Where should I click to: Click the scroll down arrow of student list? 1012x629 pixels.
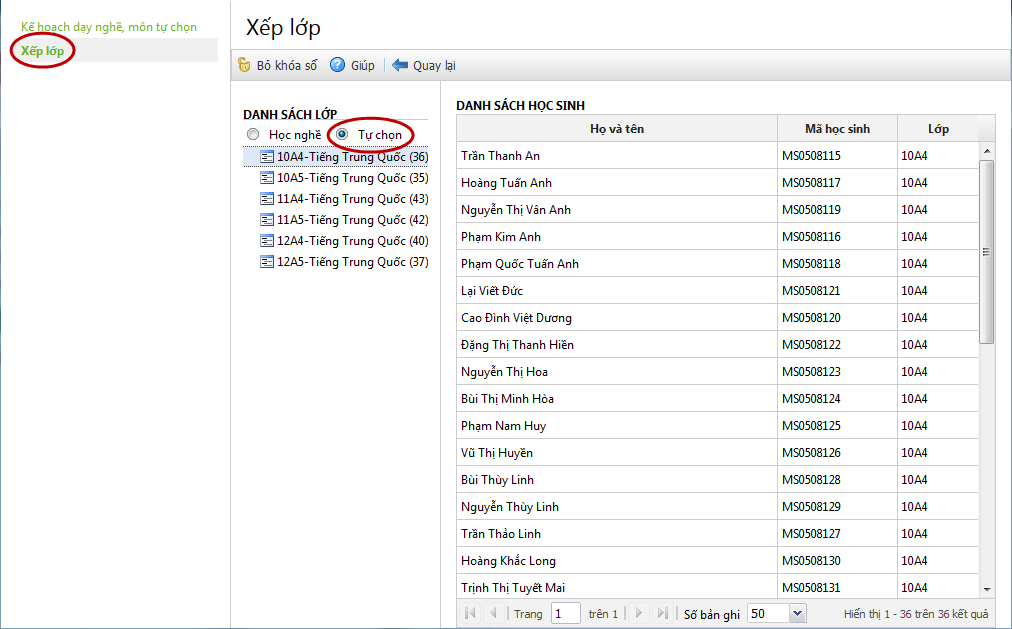[987, 589]
